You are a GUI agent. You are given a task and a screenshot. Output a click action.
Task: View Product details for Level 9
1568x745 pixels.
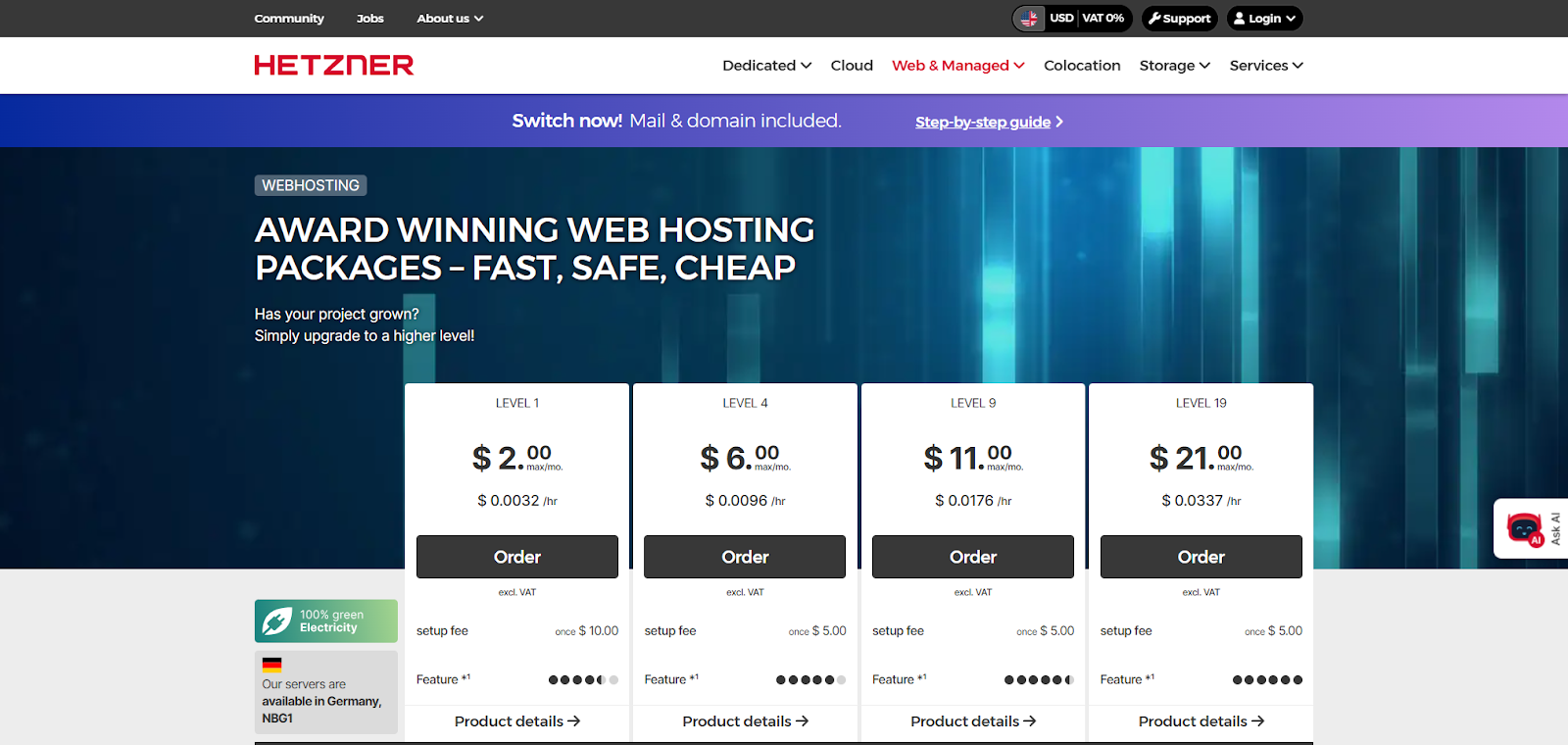[973, 721]
